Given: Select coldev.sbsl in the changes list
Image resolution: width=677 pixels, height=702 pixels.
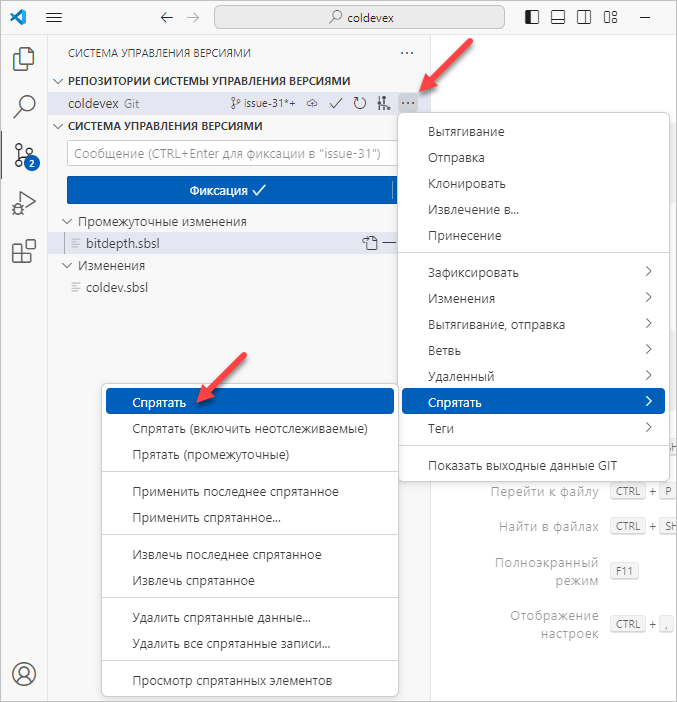Looking at the screenshot, I should tap(117, 287).
